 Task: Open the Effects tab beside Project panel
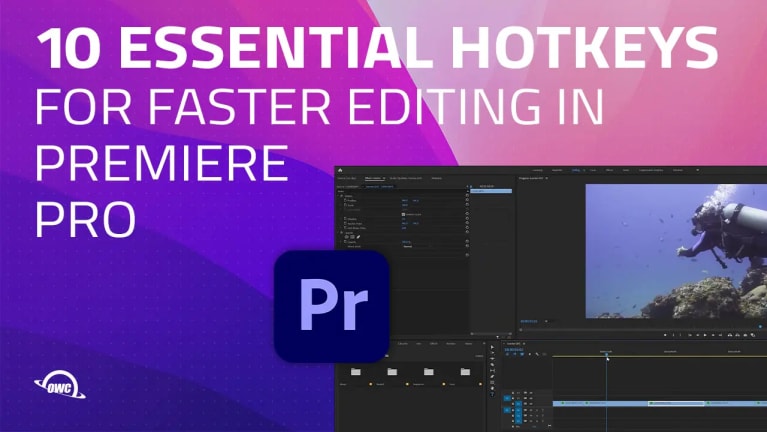point(434,343)
